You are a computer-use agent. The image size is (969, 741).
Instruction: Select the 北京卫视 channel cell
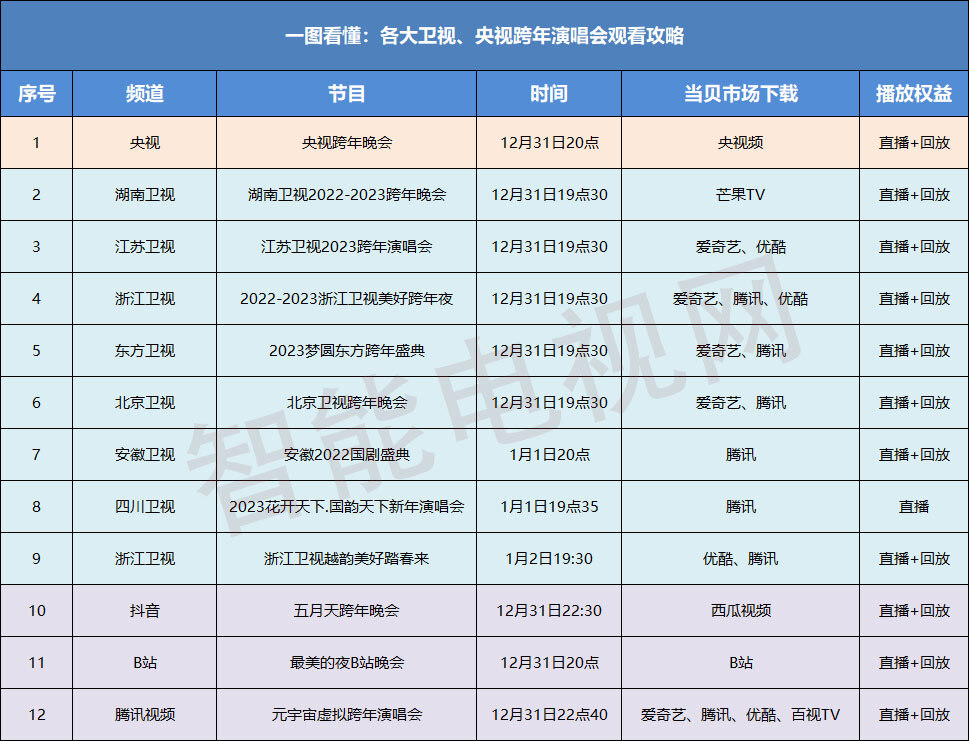[145, 402]
